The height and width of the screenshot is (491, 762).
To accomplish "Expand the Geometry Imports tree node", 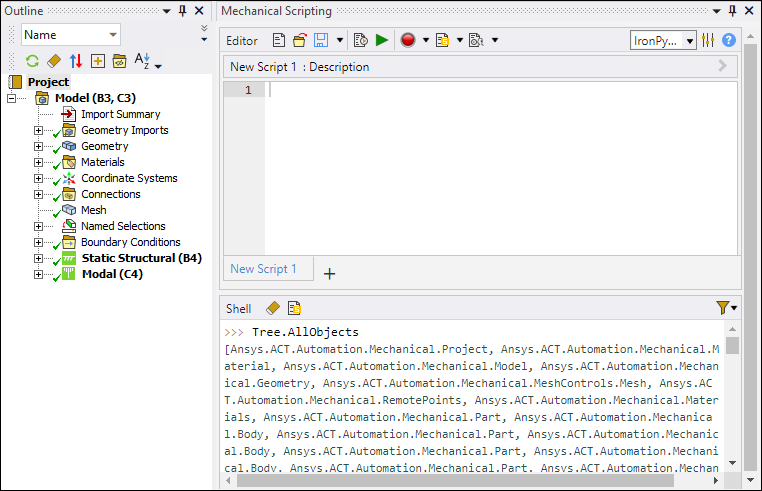I will (x=39, y=130).
